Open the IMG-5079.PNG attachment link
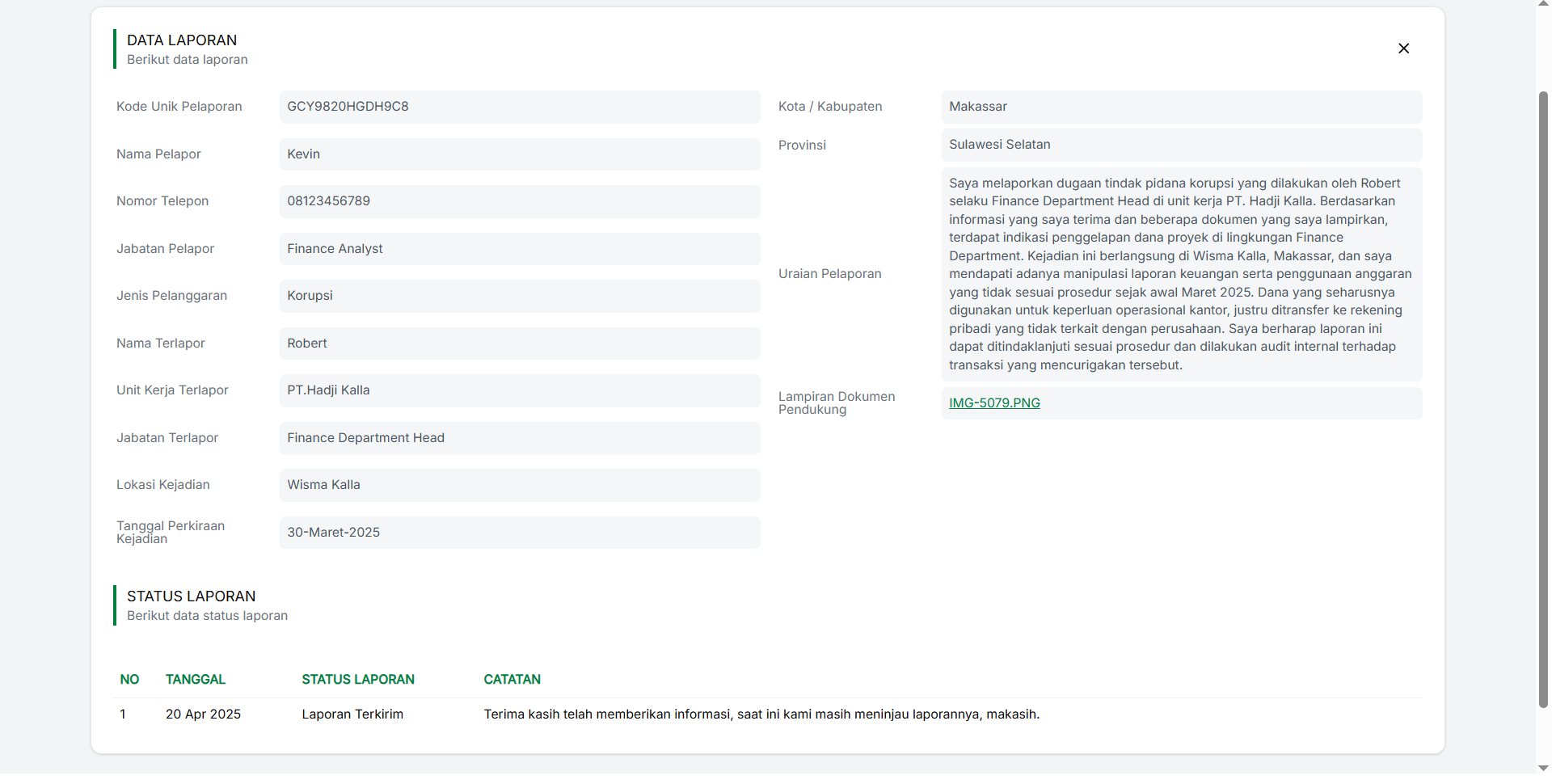 click(993, 403)
